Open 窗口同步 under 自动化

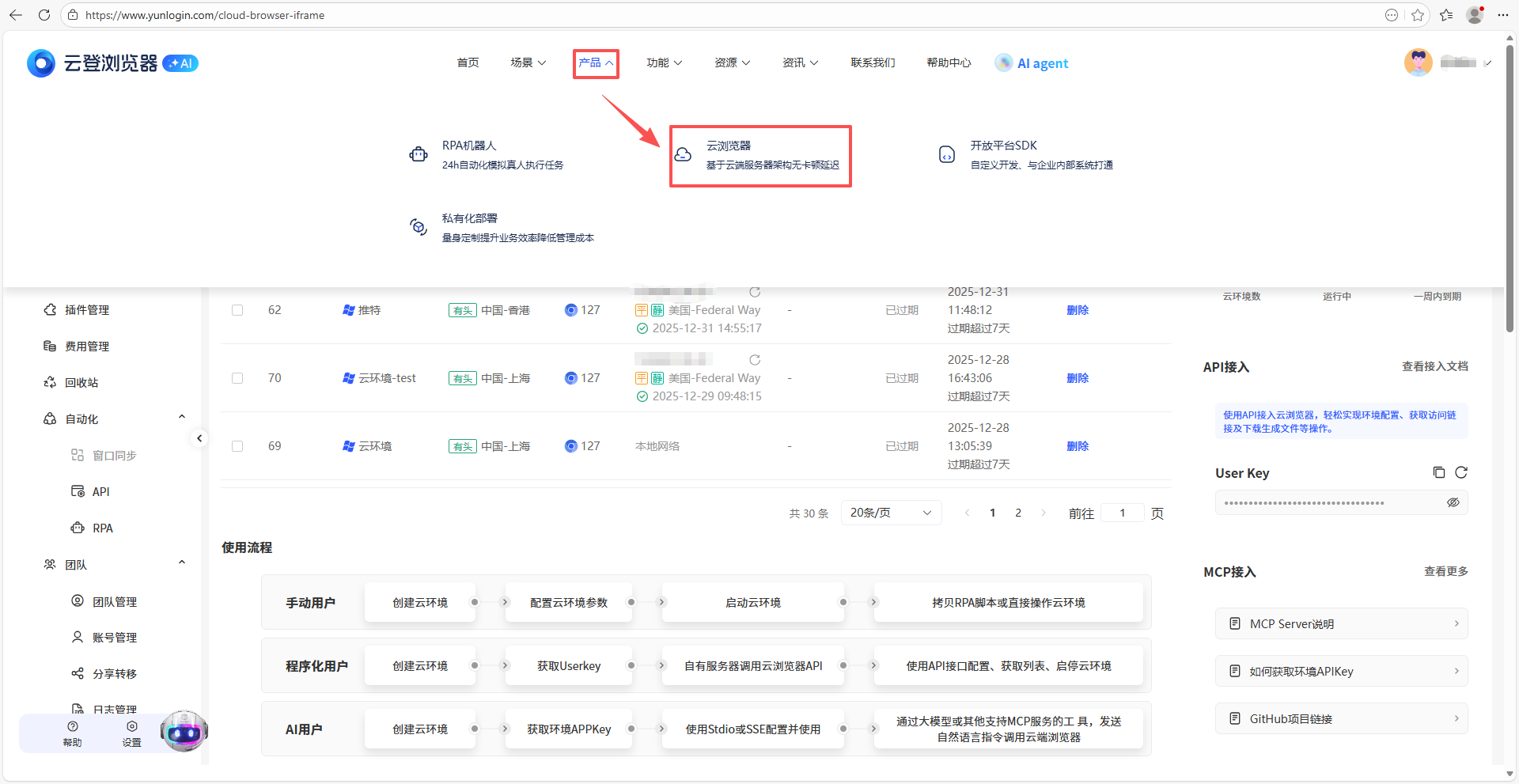(116, 455)
